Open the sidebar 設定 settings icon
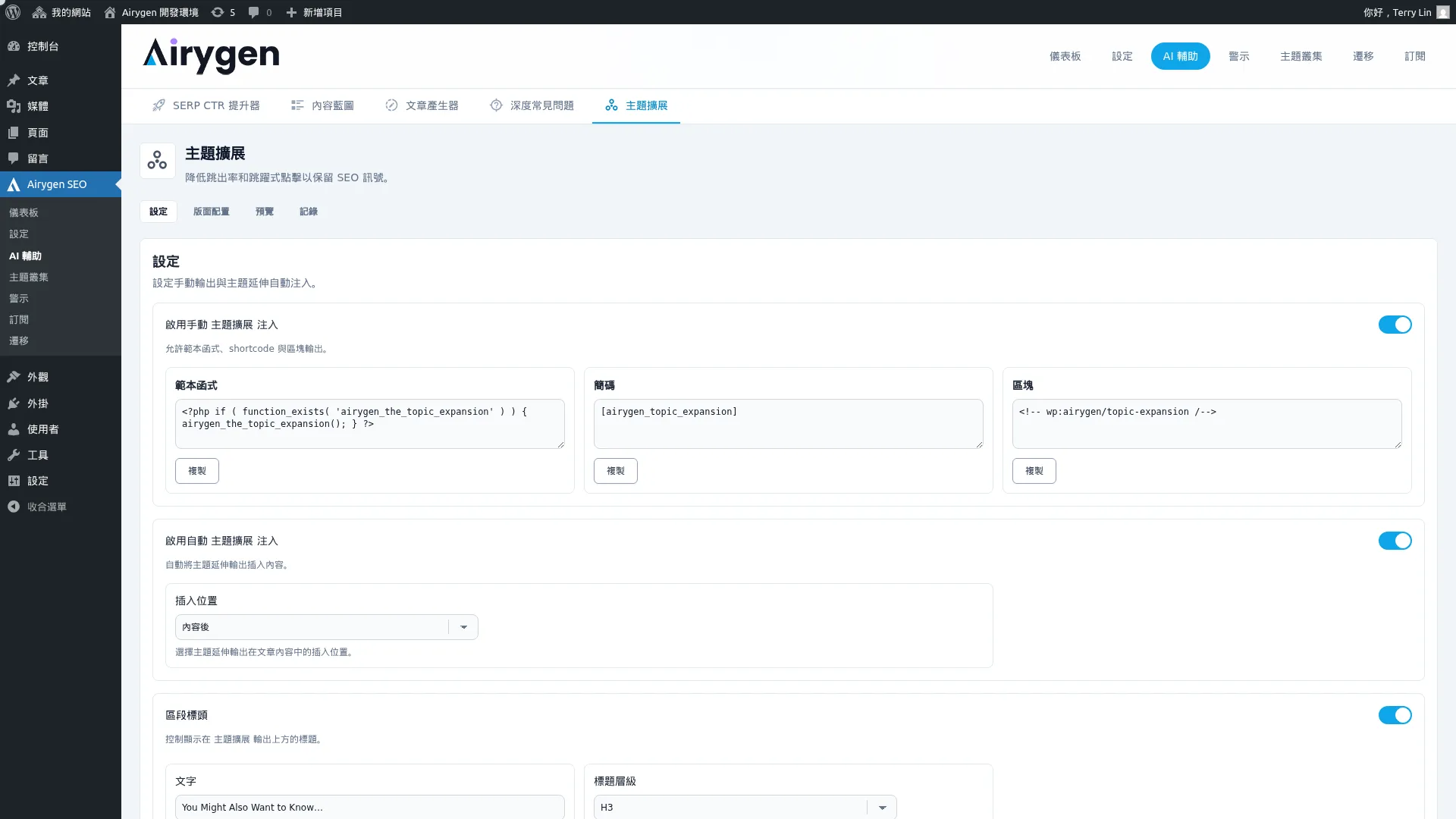The height and width of the screenshot is (819, 1456). point(14,481)
